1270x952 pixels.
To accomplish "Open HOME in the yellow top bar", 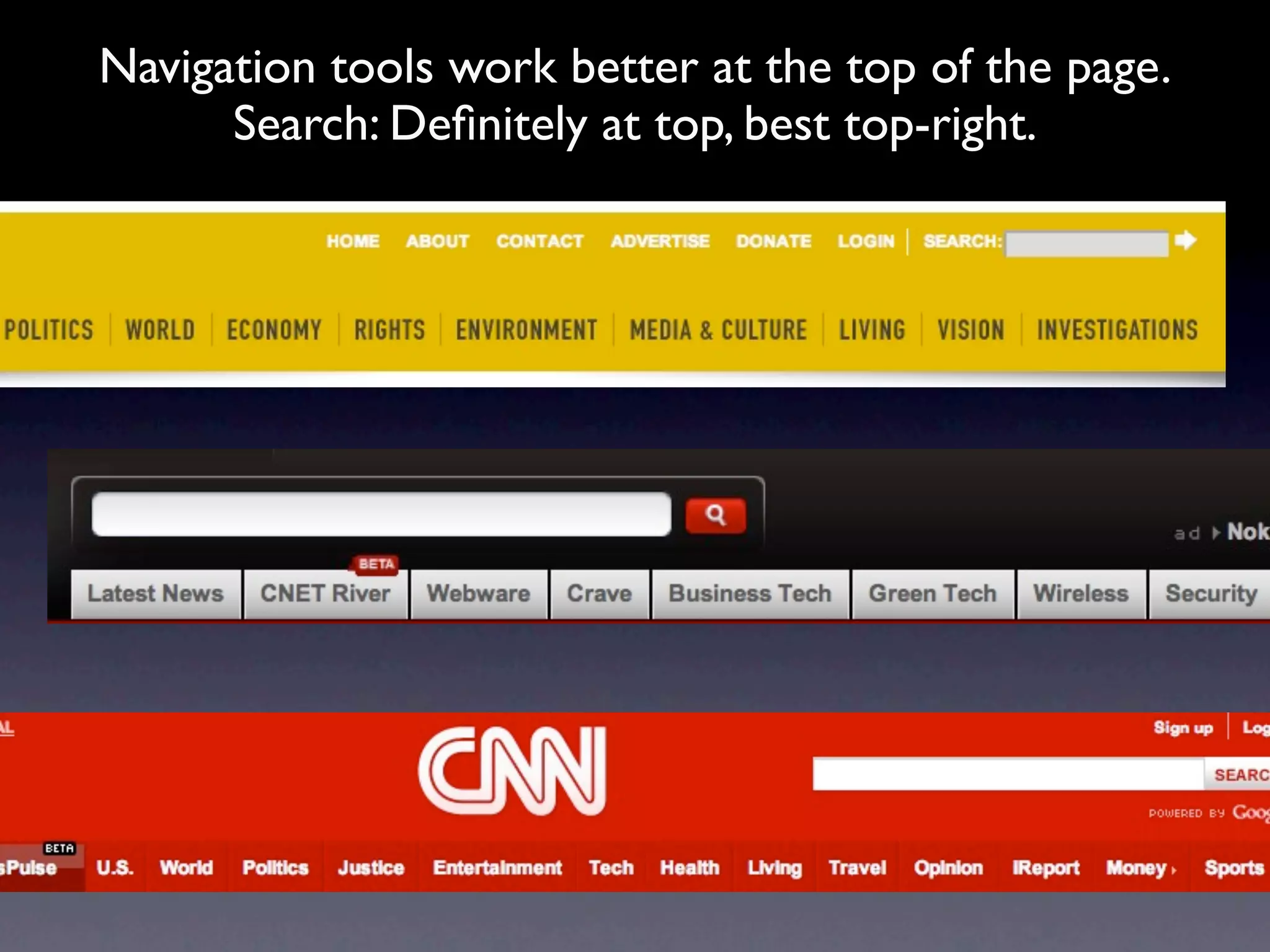I will tap(353, 241).
